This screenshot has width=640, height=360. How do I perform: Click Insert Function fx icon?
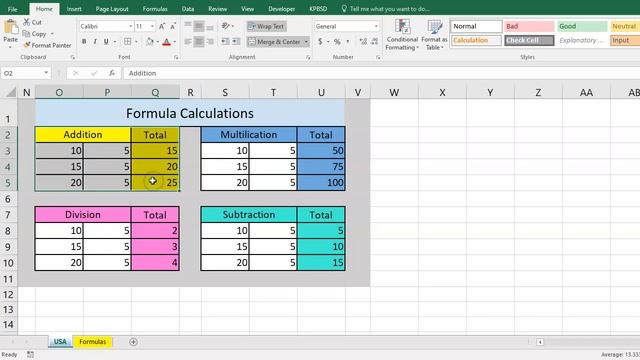(111, 73)
